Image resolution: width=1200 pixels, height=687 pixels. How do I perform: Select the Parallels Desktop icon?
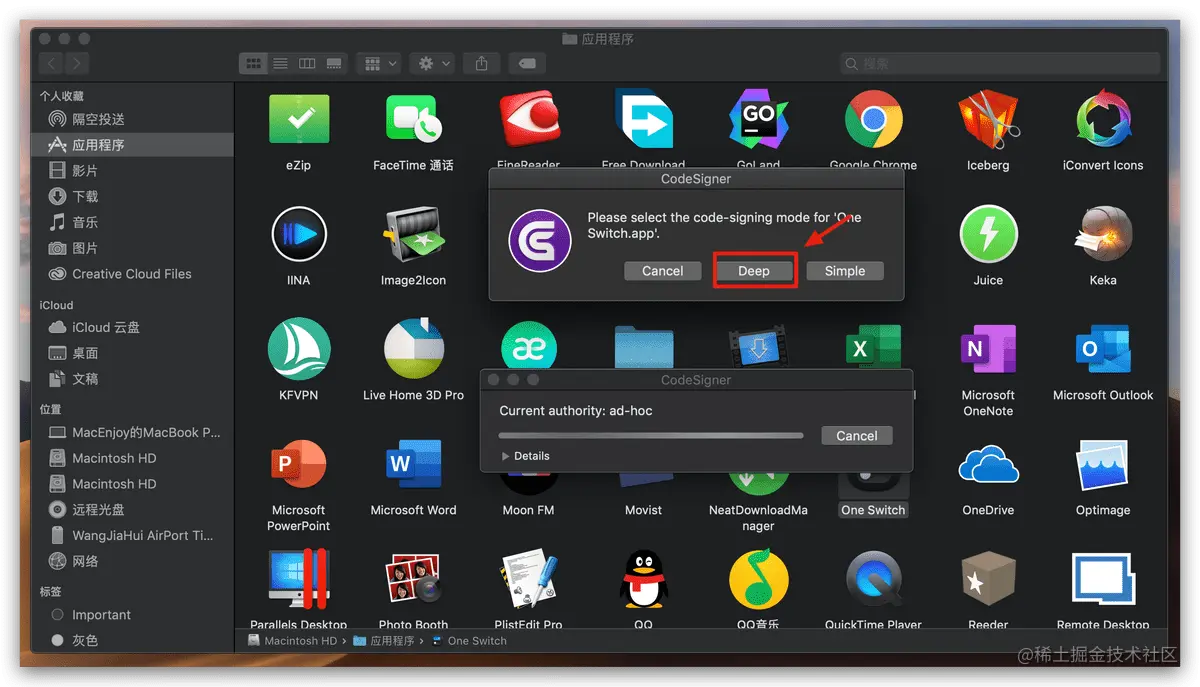coord(298,581)
